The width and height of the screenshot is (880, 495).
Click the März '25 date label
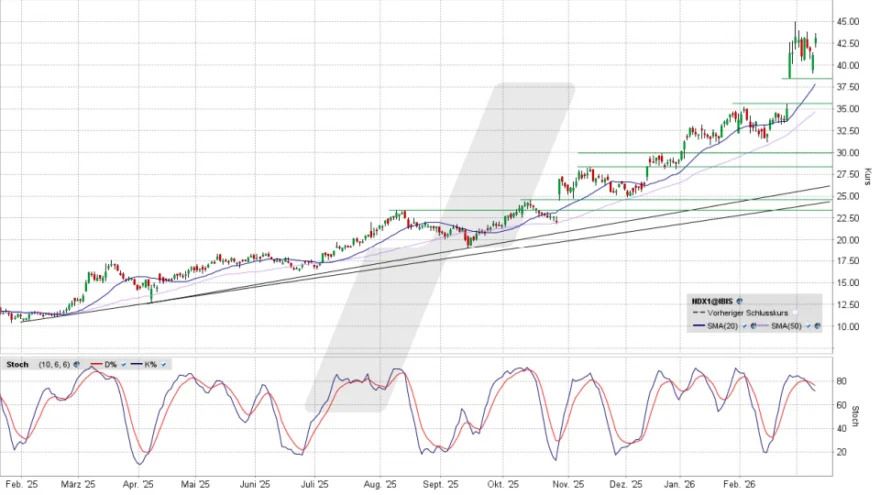coord(81,483)
